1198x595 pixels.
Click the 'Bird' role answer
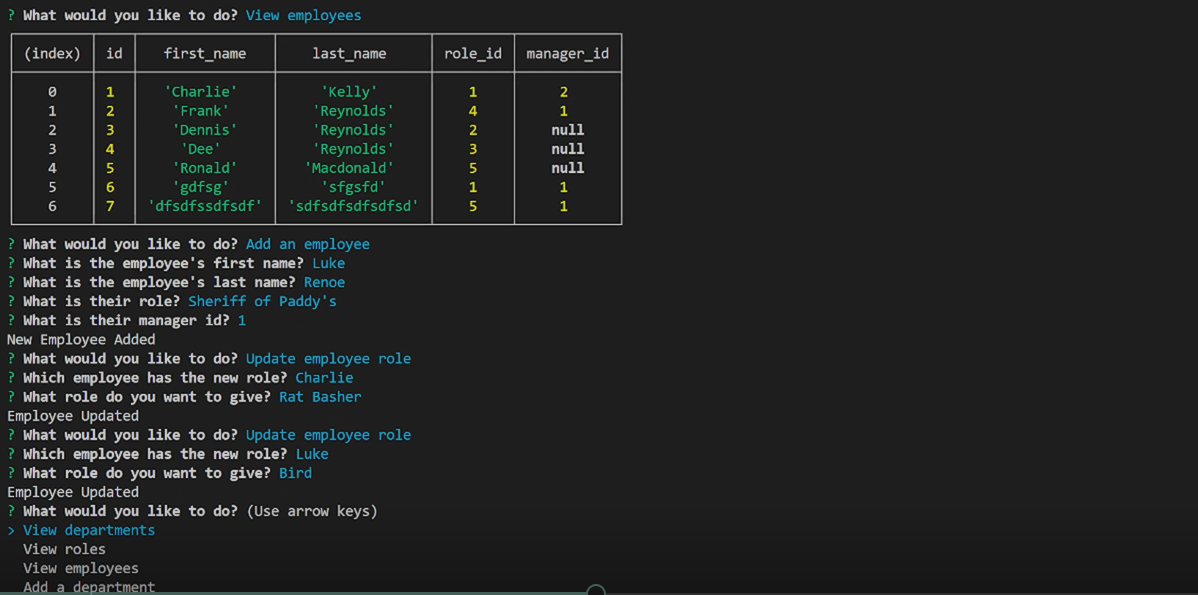pos(295,473)
